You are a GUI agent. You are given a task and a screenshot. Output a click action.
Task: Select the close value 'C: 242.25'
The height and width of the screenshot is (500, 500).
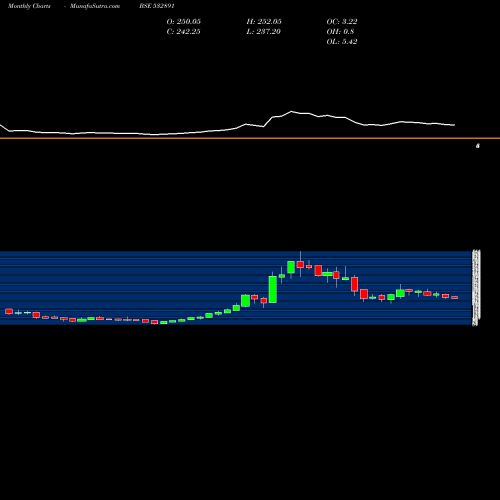pos(183,32)
